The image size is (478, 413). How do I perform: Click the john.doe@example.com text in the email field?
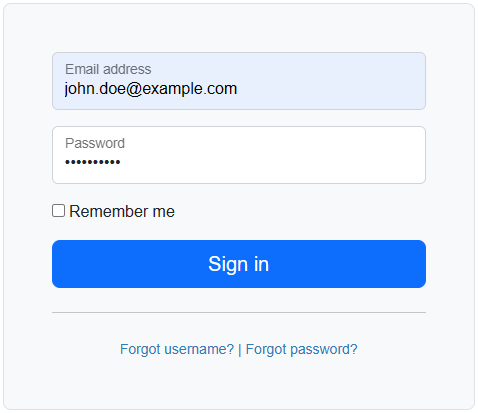(x=151, y=89)
